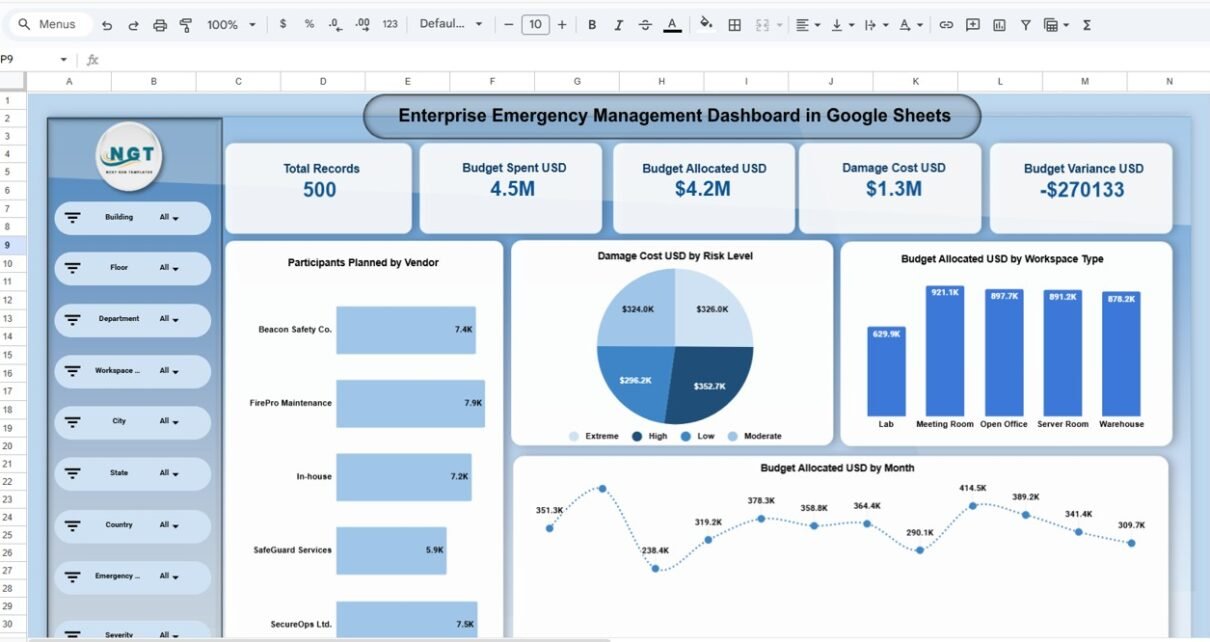Click the Borders grid icon

point(734,25)
